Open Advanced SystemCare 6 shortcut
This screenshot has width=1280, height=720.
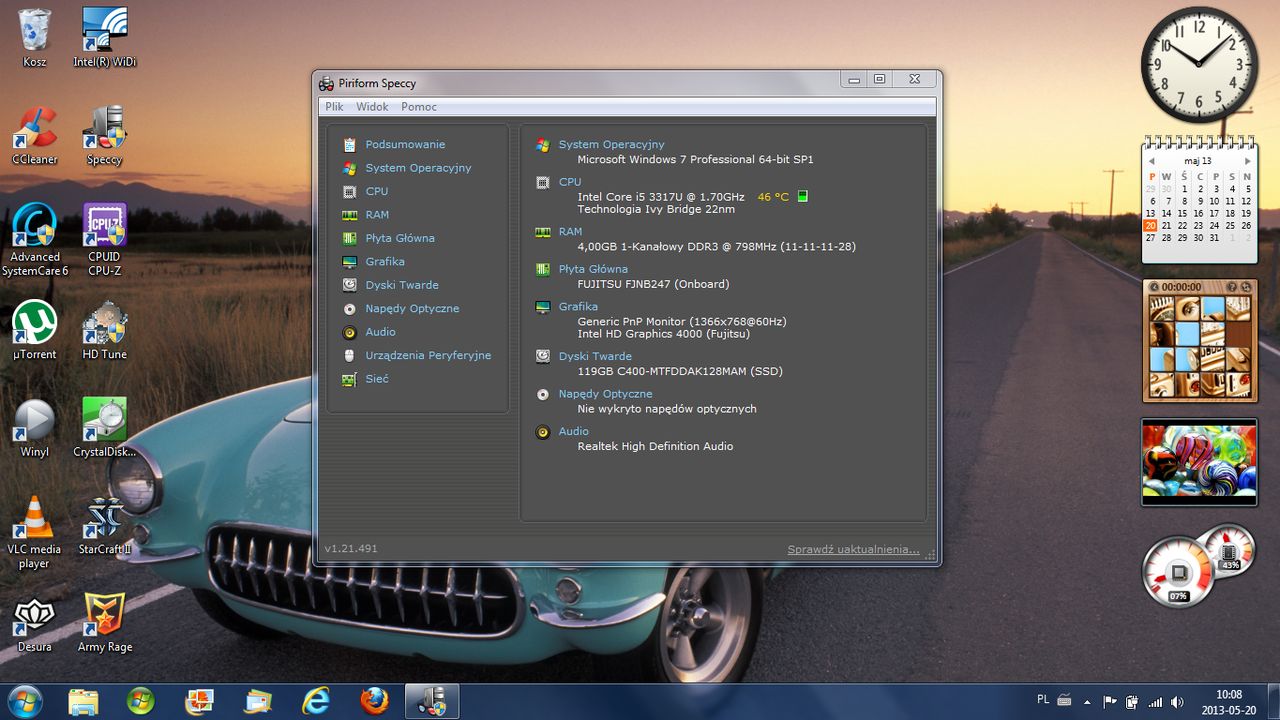click(35, 240)
